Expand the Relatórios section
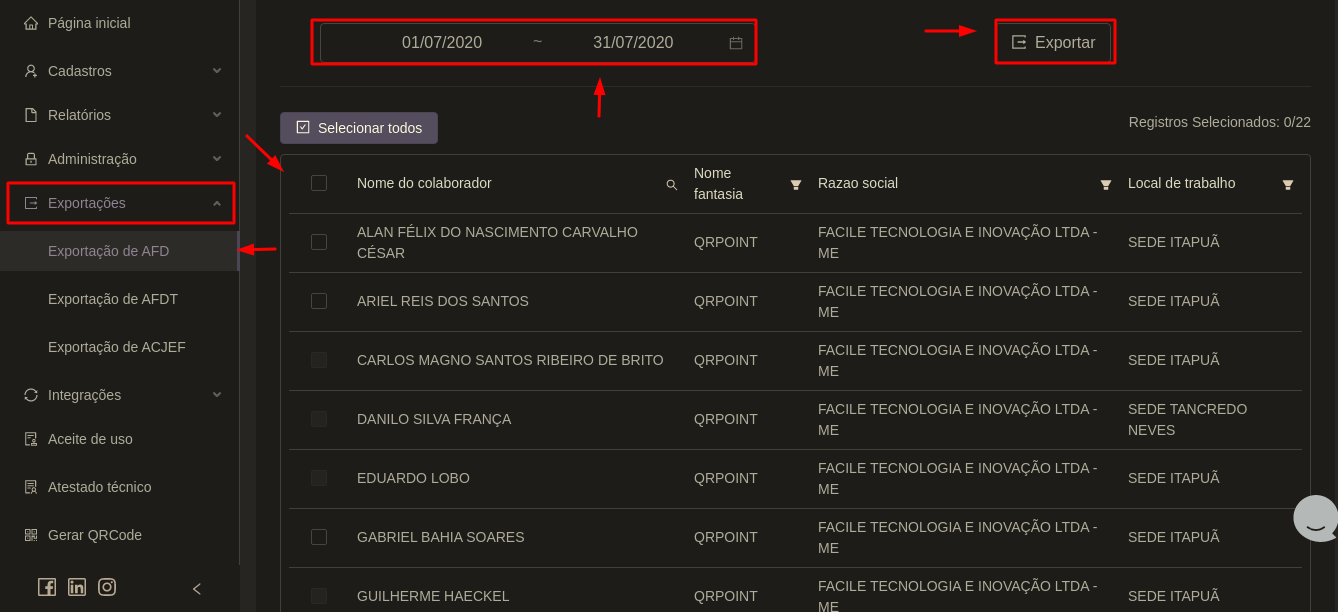The height and width of the screenshot is (612, 1338). 120,115
